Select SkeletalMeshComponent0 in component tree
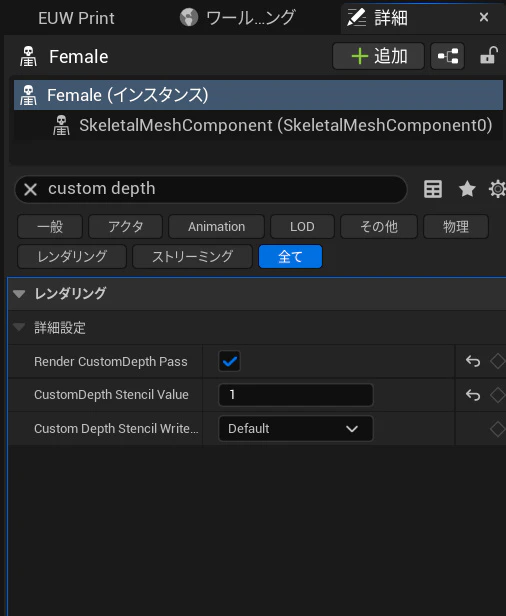Viewport: 506px width, 616px height. [x=273, y=125]
